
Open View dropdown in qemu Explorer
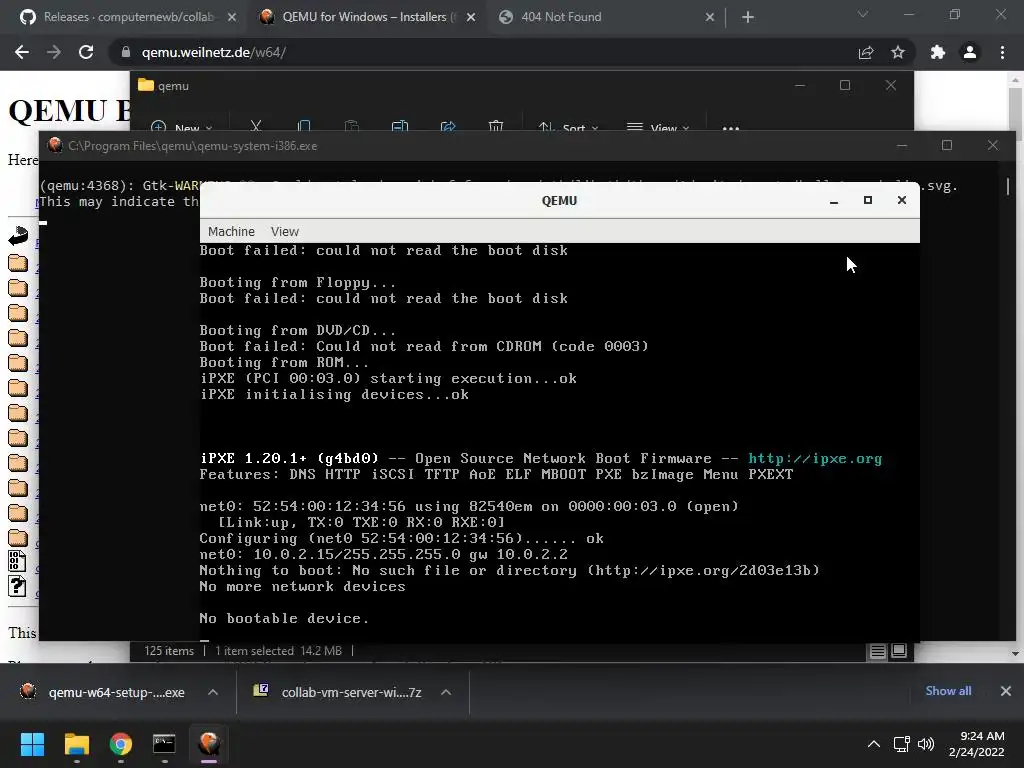tap(658, 127)
